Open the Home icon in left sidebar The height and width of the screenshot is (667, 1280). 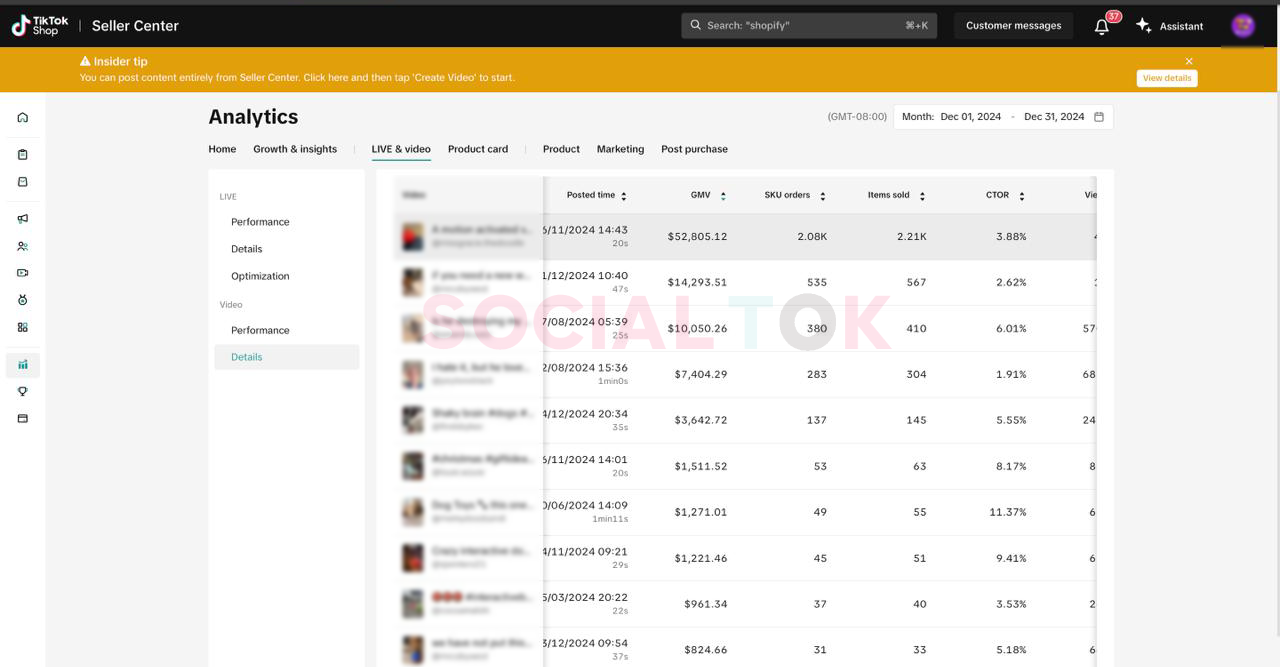(23, 118)
